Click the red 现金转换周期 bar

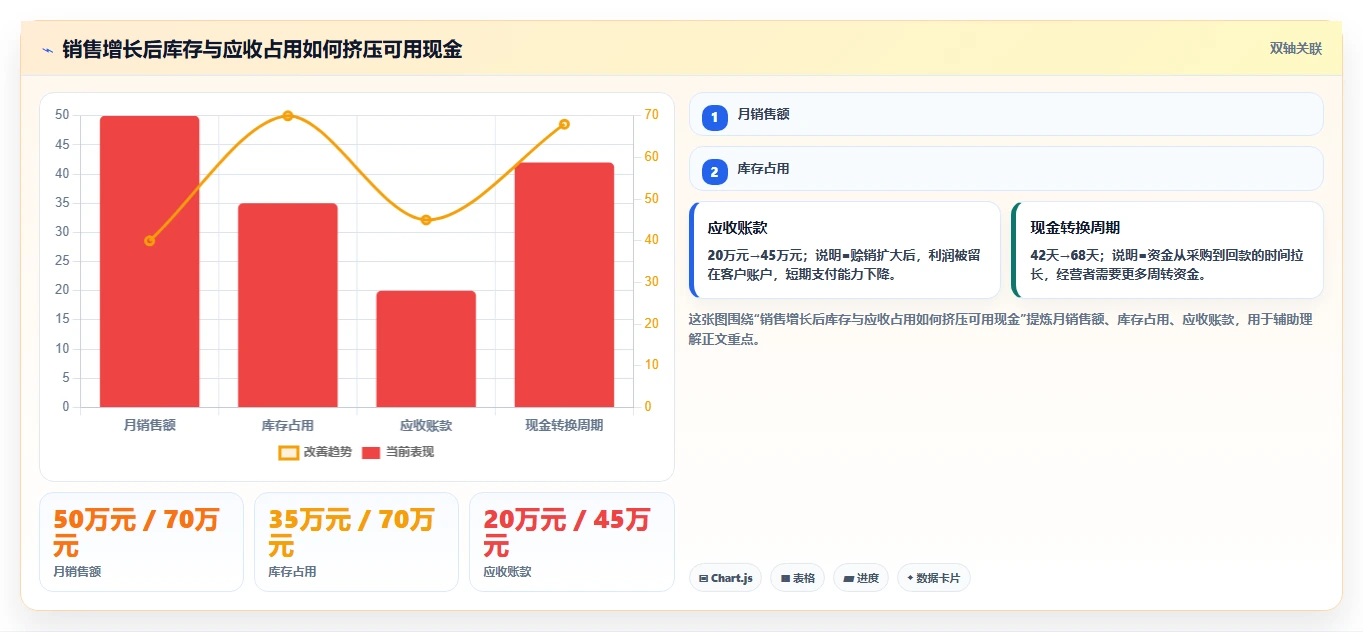pos(564,284)
